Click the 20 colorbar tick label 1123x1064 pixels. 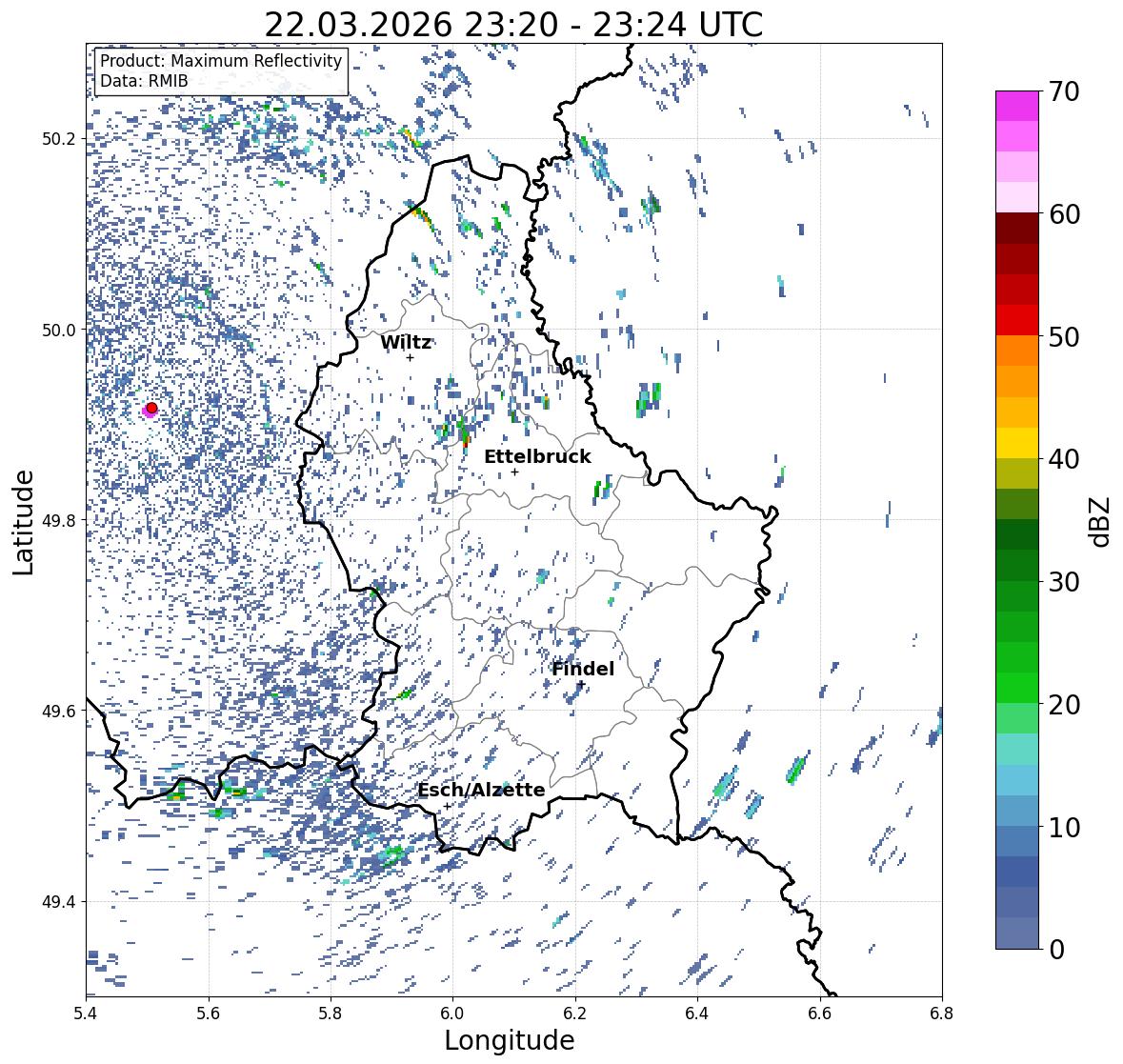[1064, 705]
